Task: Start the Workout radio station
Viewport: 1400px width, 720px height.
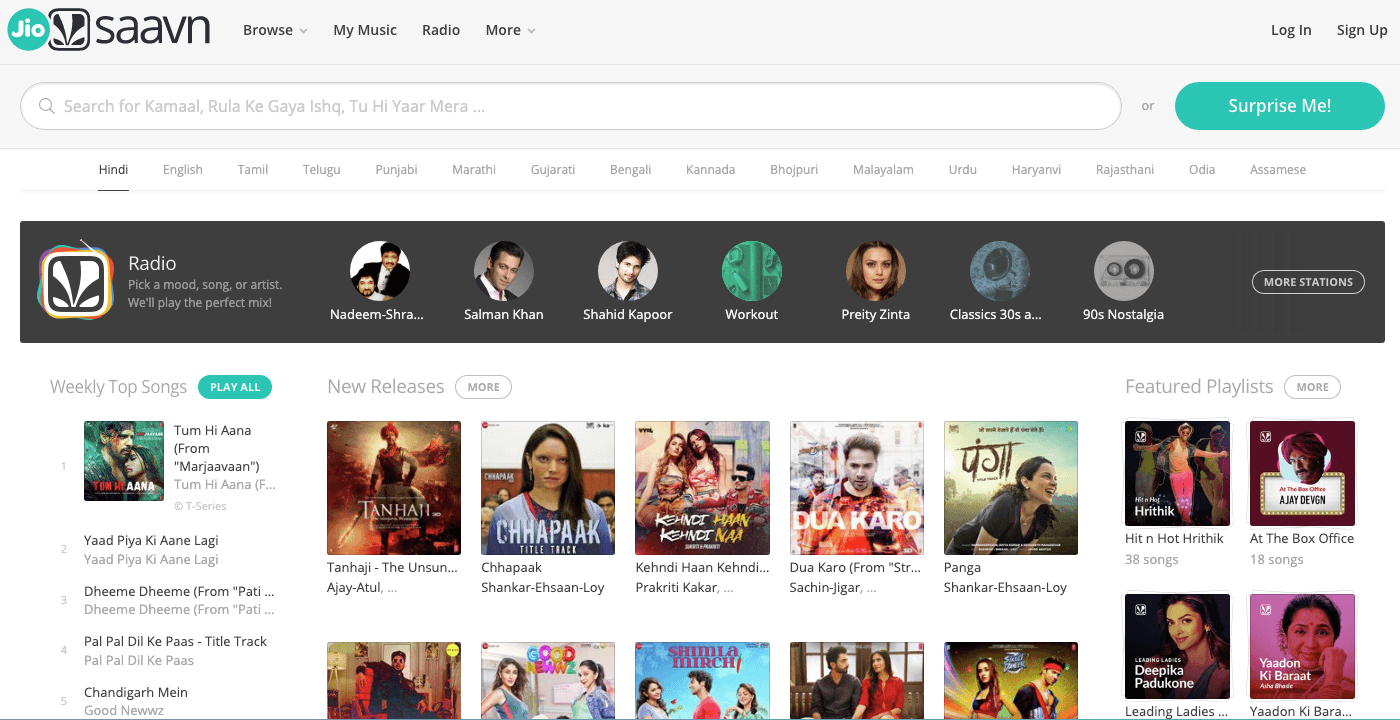Action: click(751, 271)
